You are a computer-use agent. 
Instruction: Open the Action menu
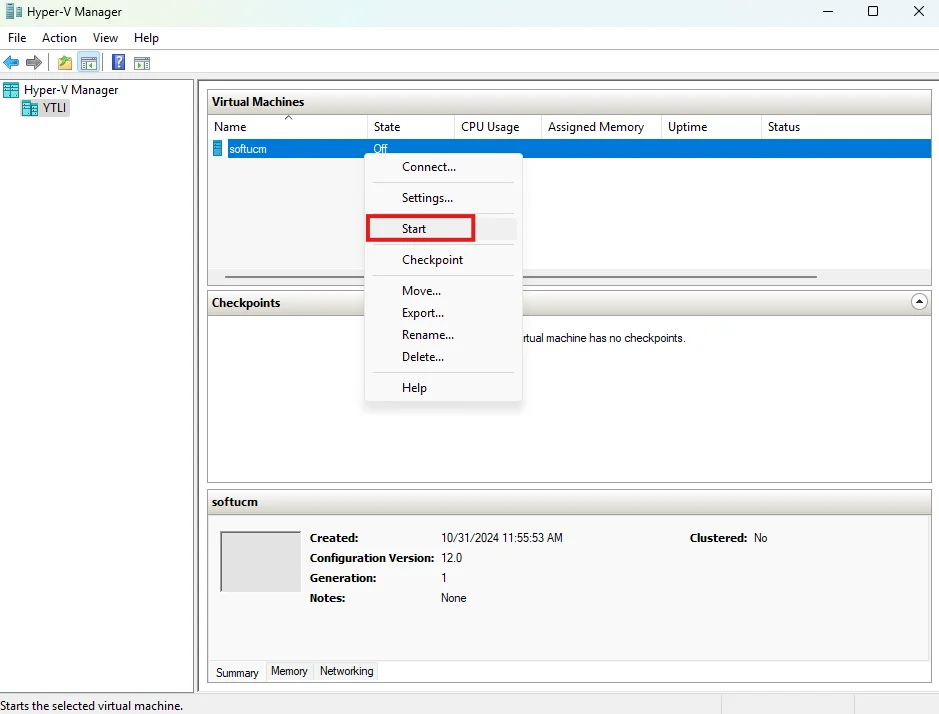(59, 38)
